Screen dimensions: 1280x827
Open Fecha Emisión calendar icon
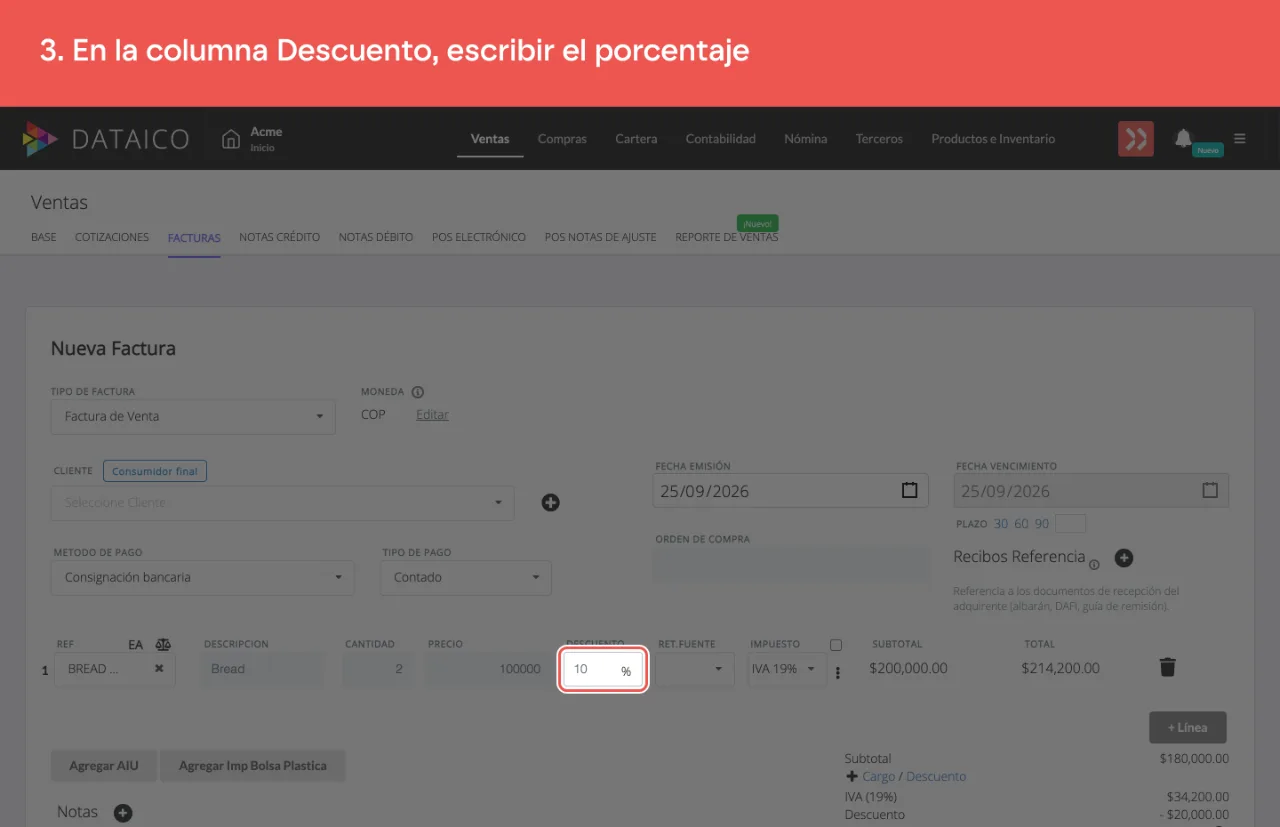point(909,491)
